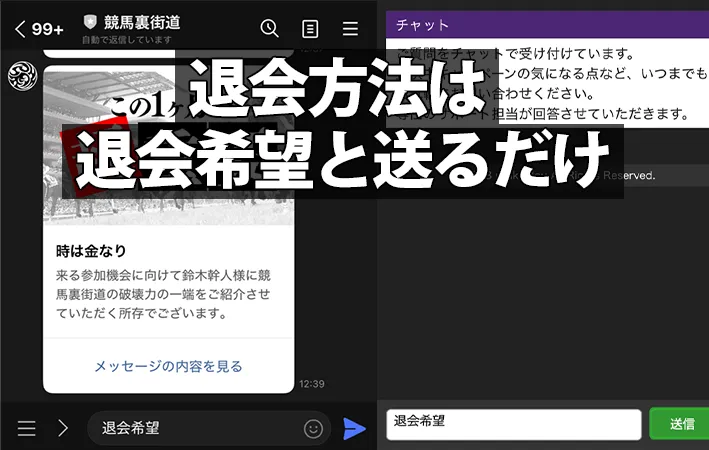
Task: Click the LINE message input containing 退会希望
Action: (208, 428)
